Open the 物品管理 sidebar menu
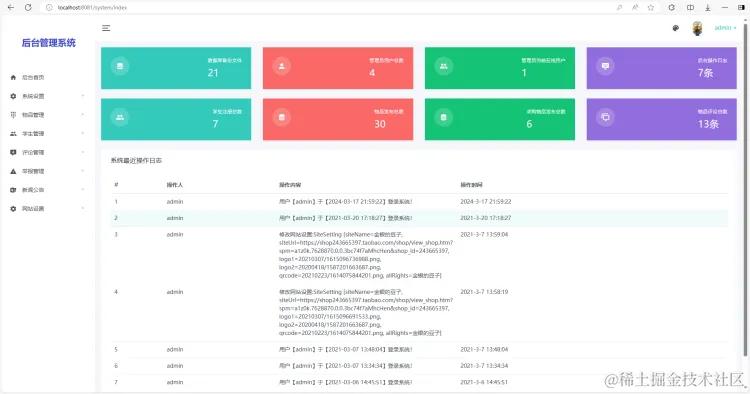Screen dimensions: 750x394 pos(33,115)
